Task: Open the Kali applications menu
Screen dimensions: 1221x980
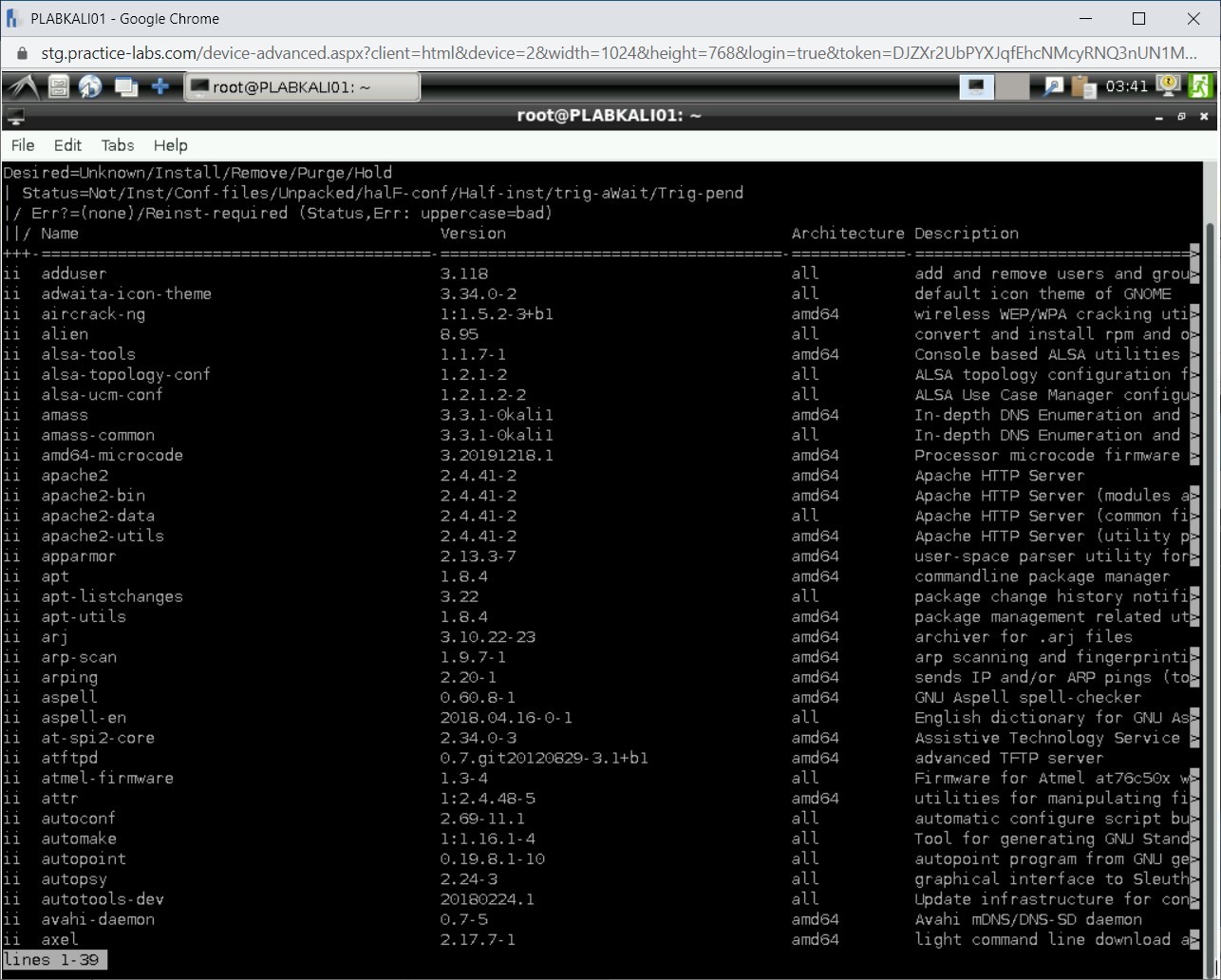Action: pos(23,87)
